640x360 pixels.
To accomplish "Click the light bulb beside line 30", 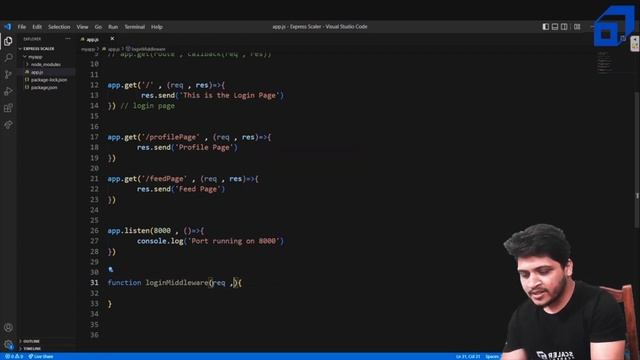I will [x=111, y=269].
